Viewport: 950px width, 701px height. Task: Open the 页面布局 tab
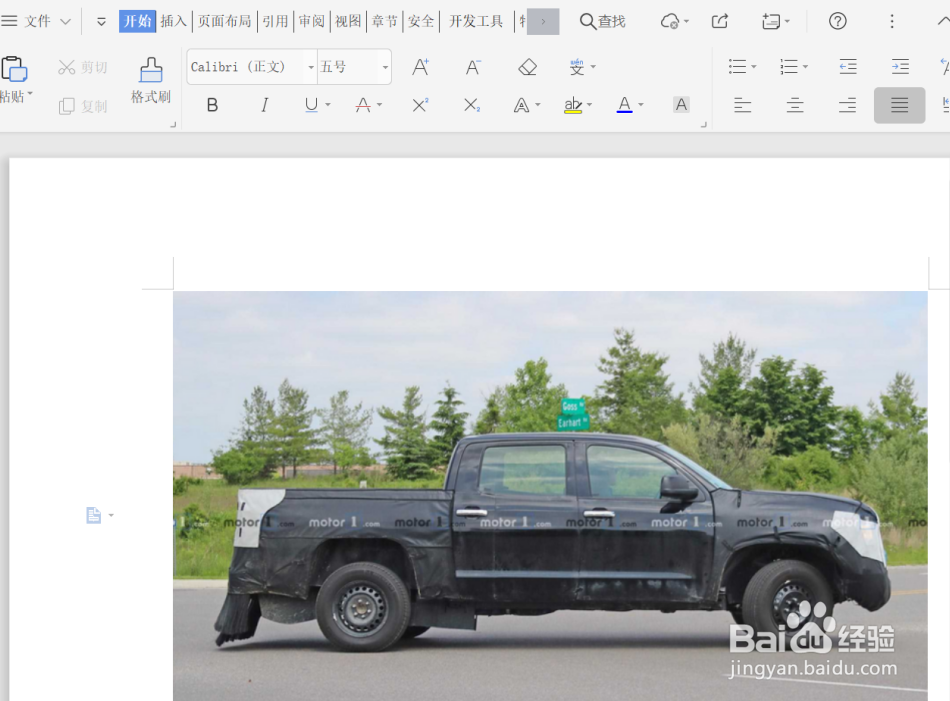point(224,21)
